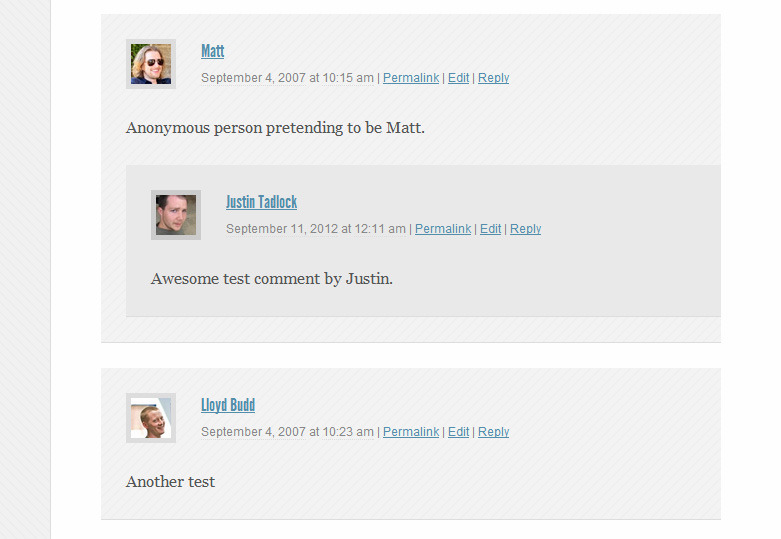Click the "Awesome test comment by Justin" text

pos(272,279)
